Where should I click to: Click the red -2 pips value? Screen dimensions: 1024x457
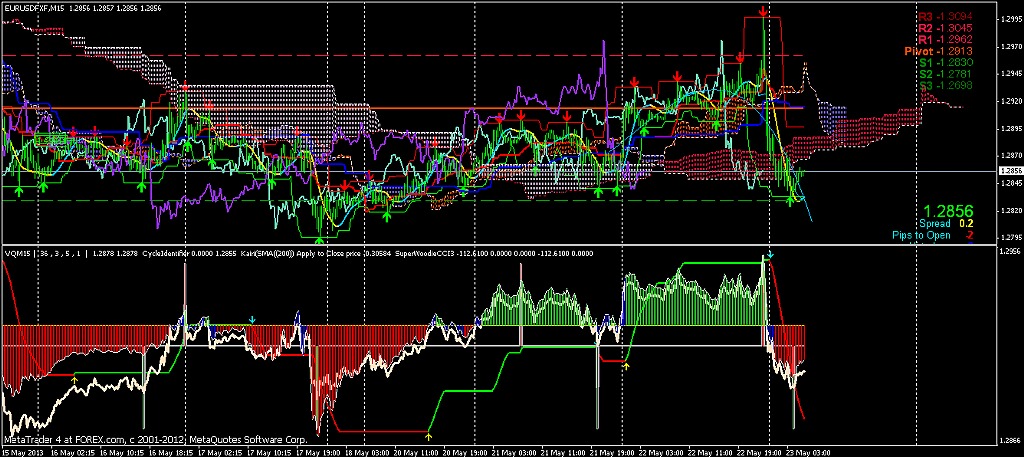970,236
